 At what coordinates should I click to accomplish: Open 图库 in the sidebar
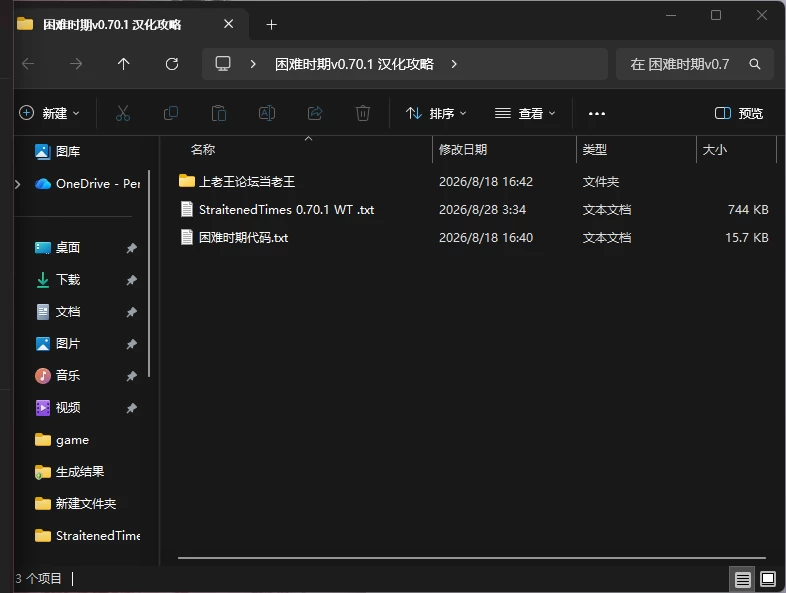click(x=58, y=151)
